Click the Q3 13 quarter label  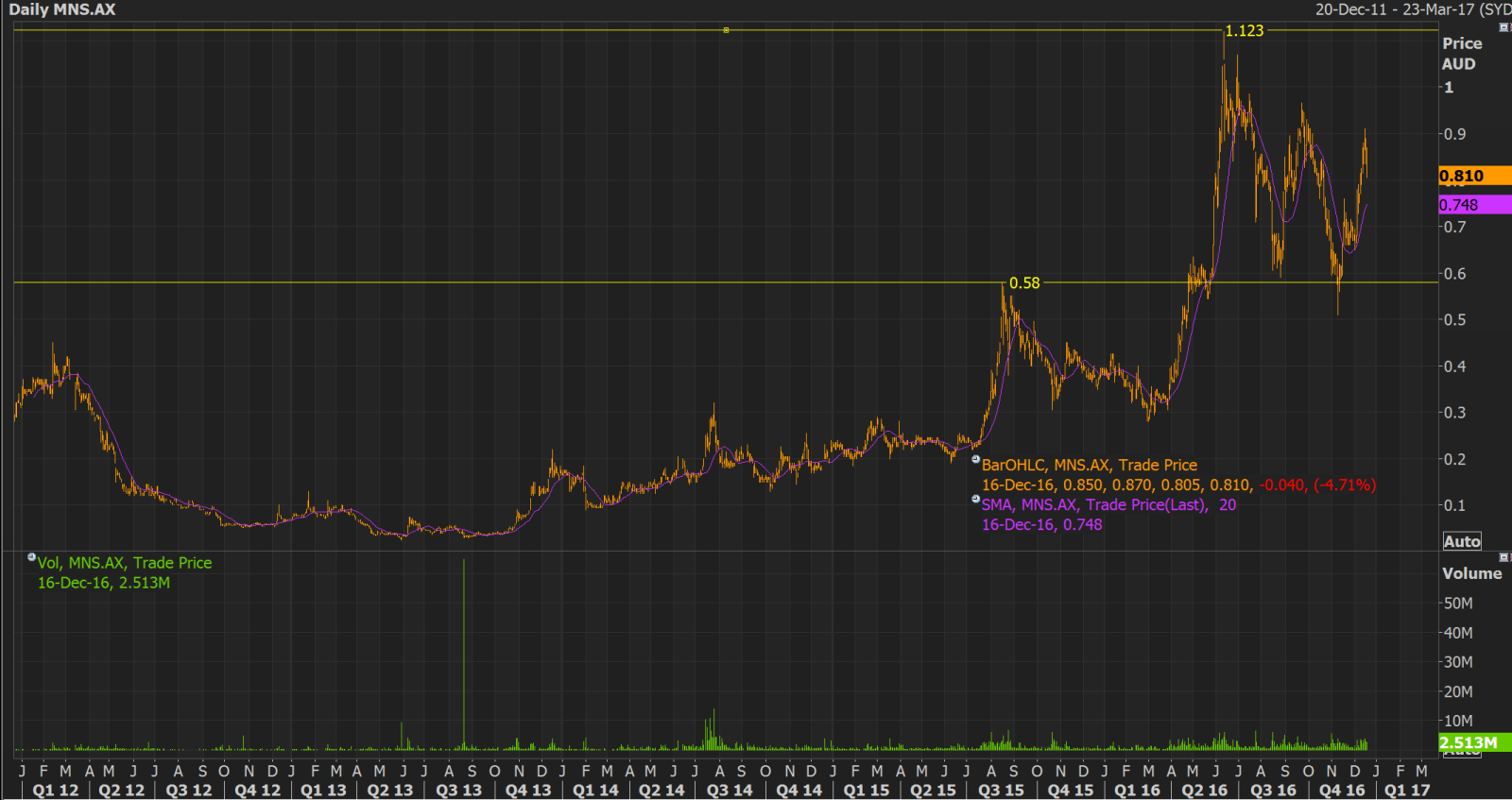pyautogui.click(x=458, y=790)
